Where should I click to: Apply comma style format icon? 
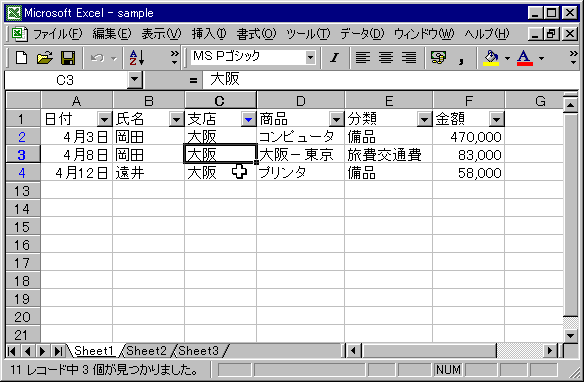(x=461, y=58)
